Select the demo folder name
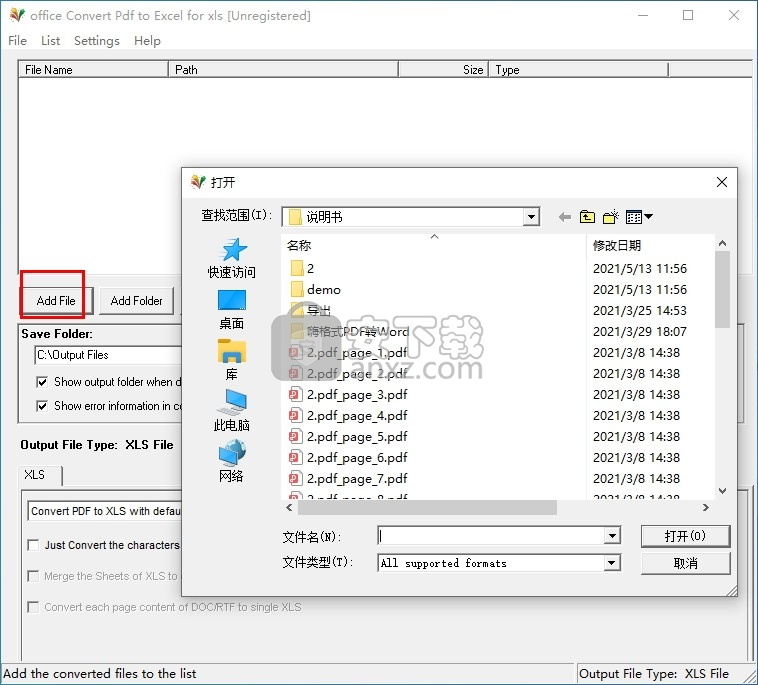This screenshot has height=685, width=758. point(324,290)
